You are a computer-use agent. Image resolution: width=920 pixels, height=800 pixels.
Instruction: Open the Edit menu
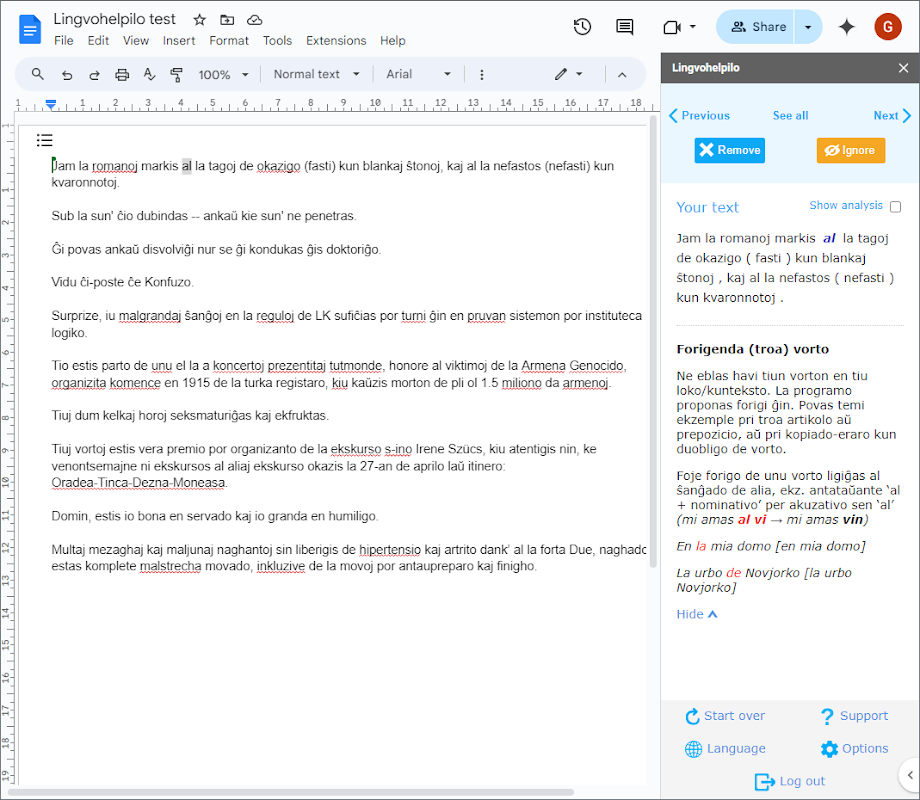tap(98, 40)
